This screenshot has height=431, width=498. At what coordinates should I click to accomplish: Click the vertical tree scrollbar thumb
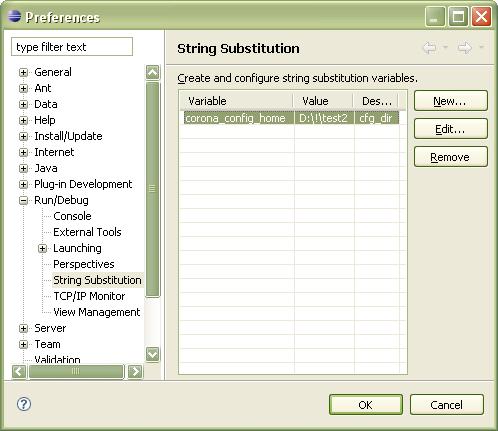click(153, 189)
